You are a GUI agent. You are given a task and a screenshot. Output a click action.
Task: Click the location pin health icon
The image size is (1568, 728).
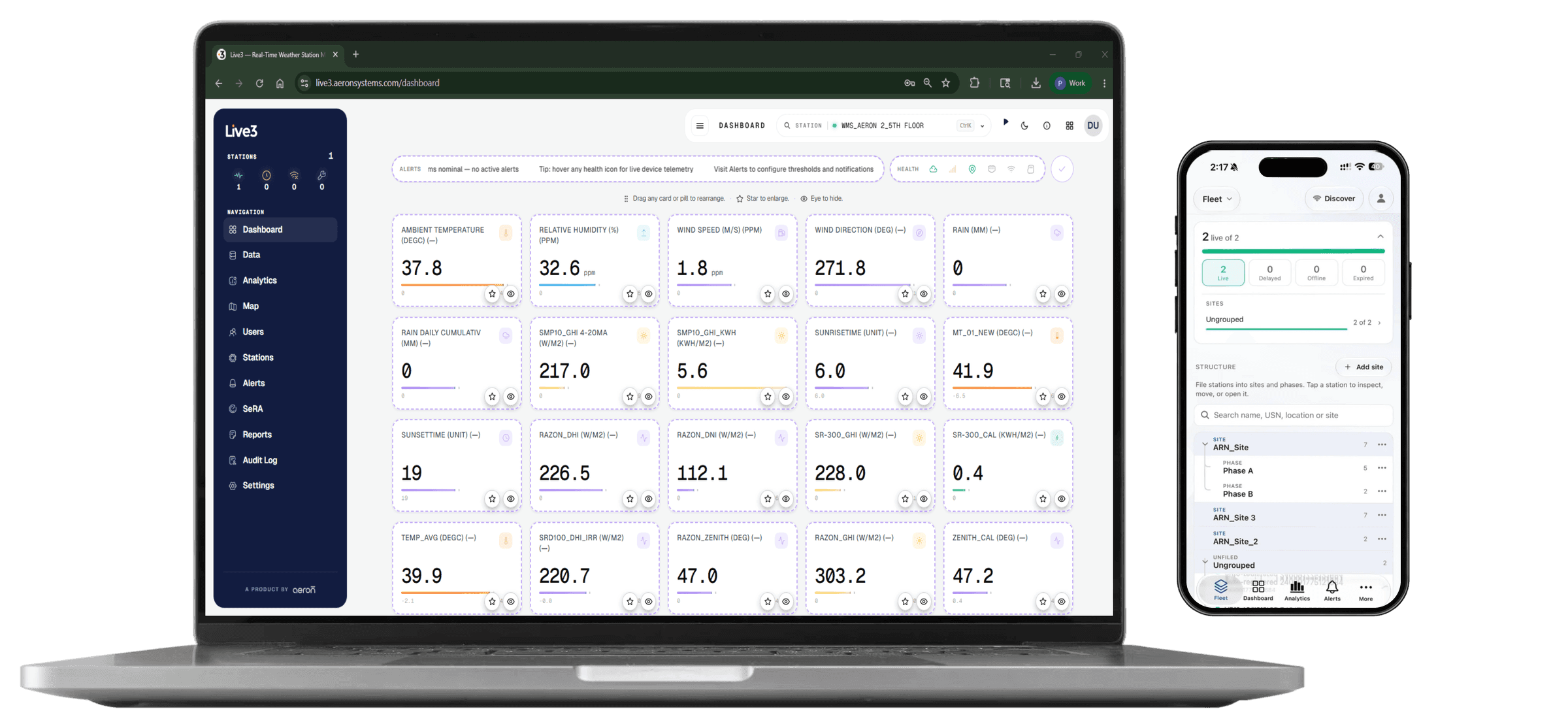[x=972, y=169]
